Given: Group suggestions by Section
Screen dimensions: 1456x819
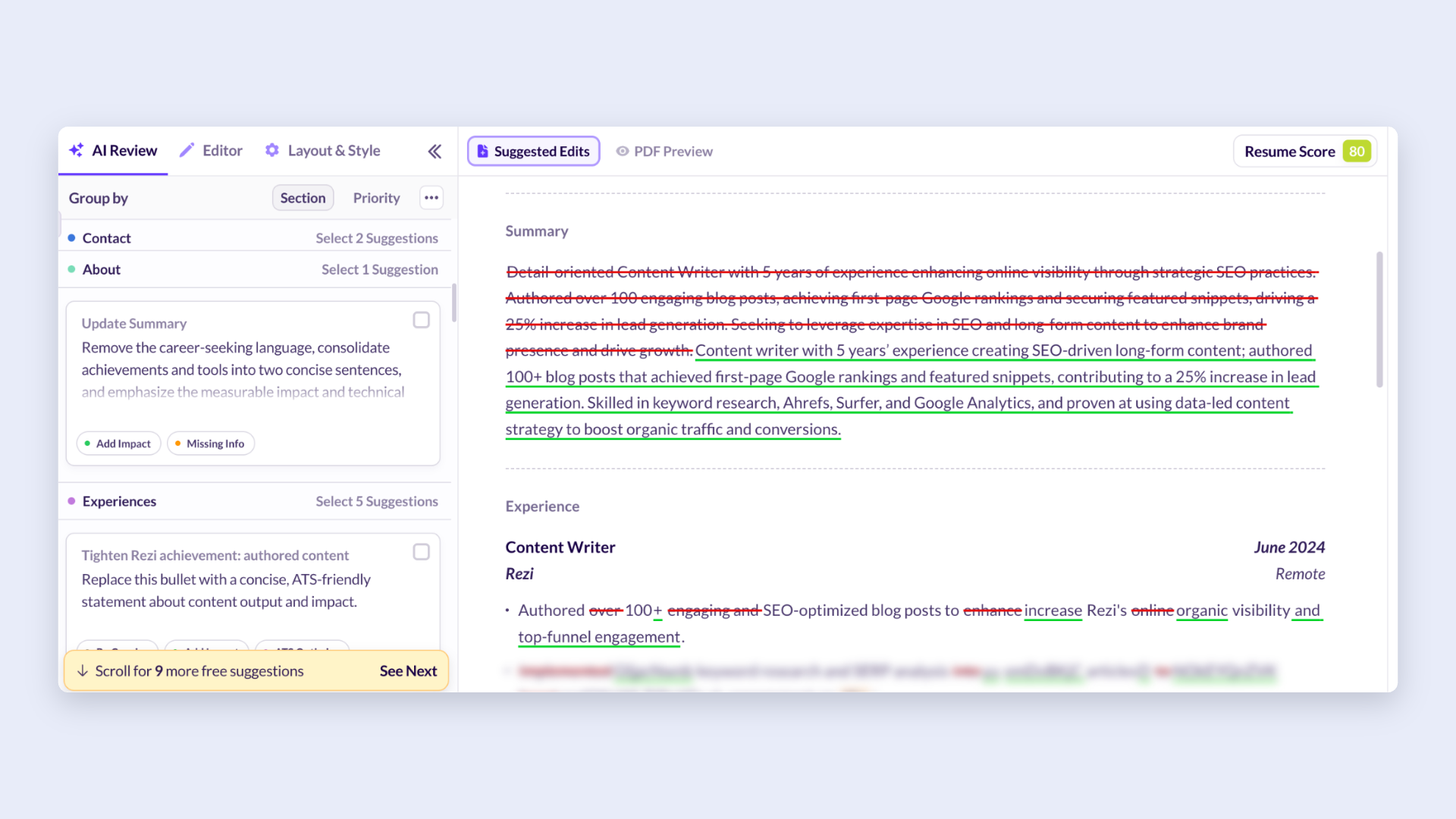Looking at the screenshot, I should 303,198.
